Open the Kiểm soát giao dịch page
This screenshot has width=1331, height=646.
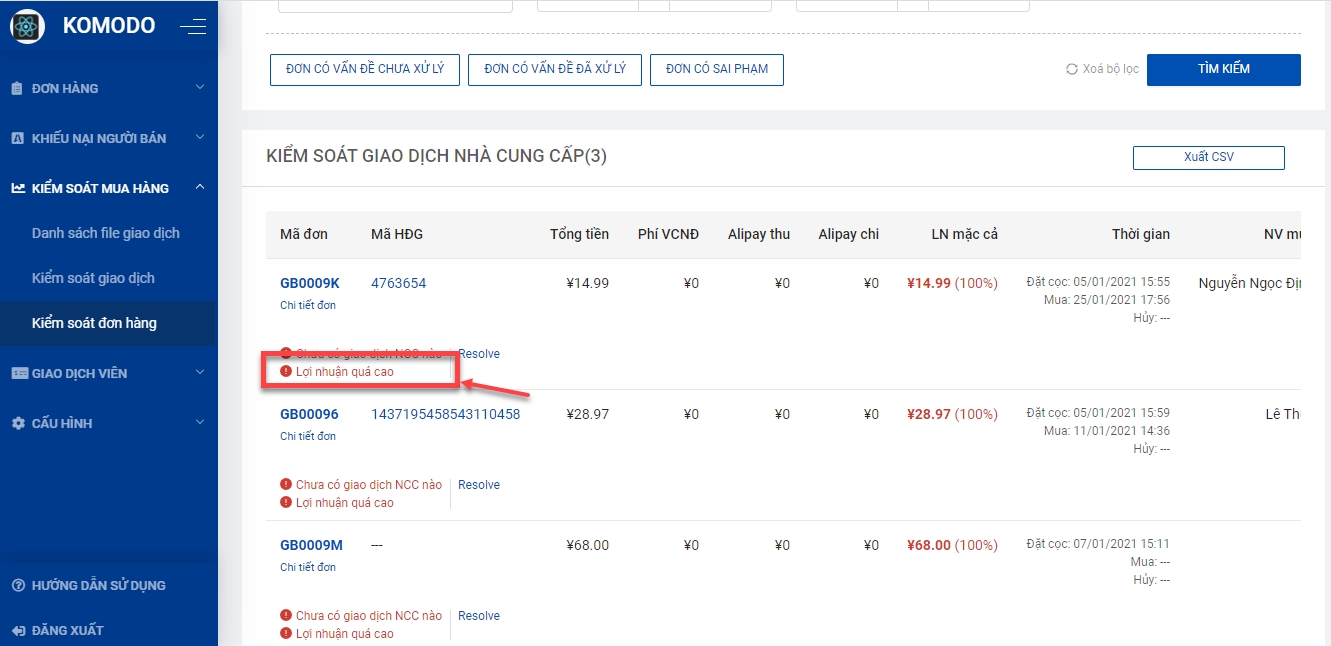(93, 278)
